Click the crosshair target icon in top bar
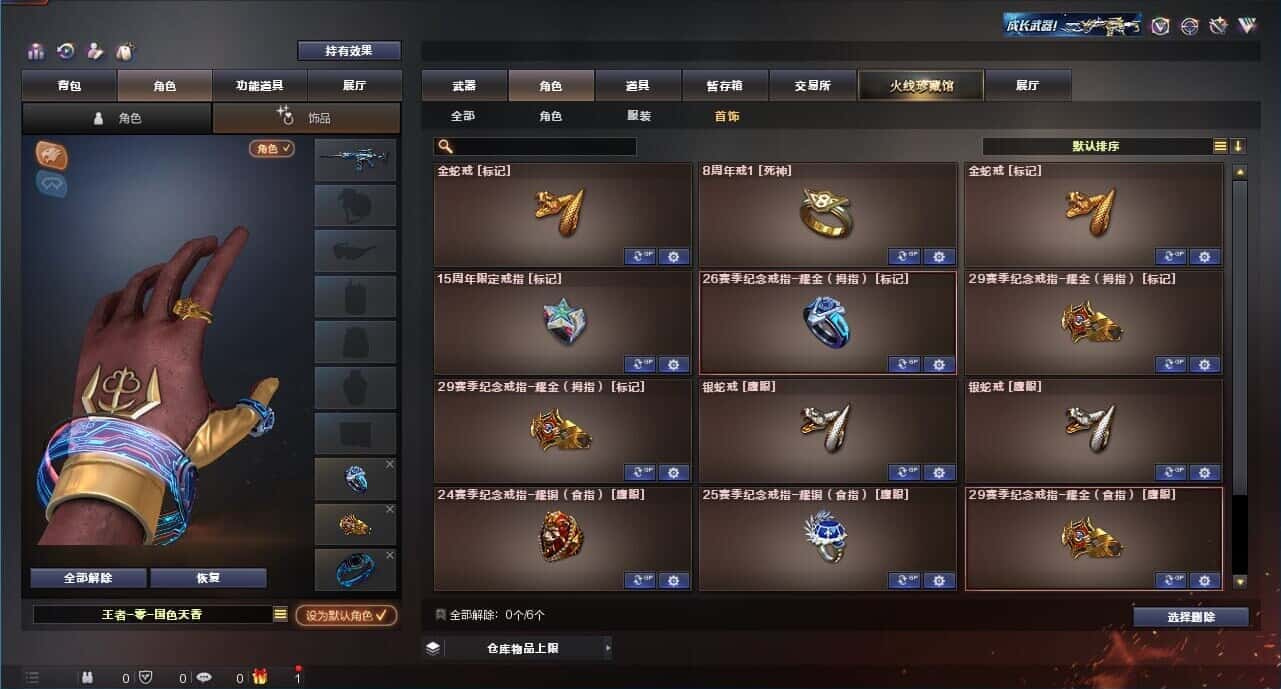 [x=1189, y=26]
